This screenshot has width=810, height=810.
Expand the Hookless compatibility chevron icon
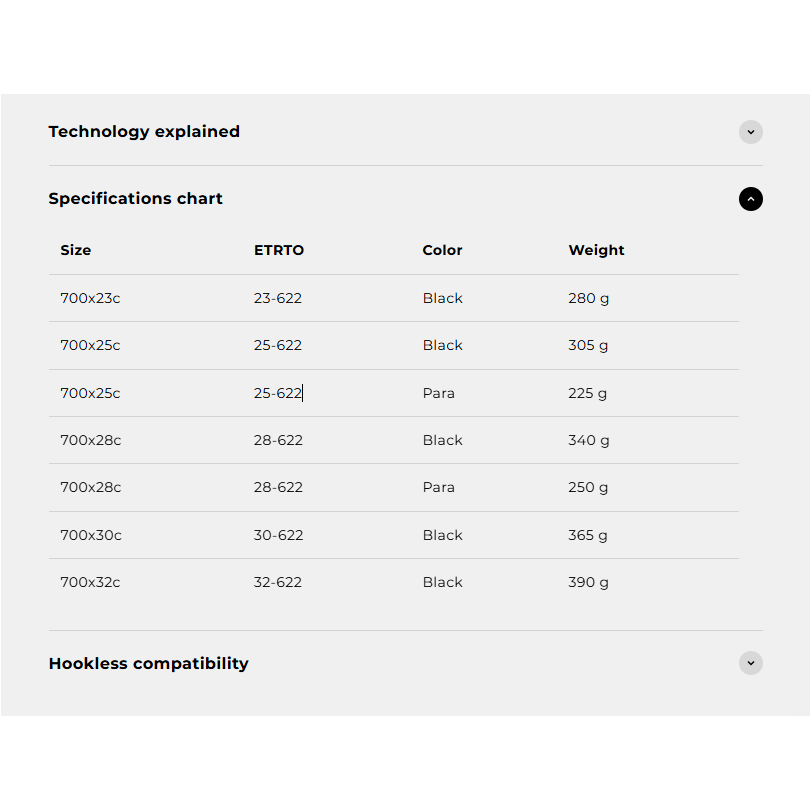click(750, 663)
